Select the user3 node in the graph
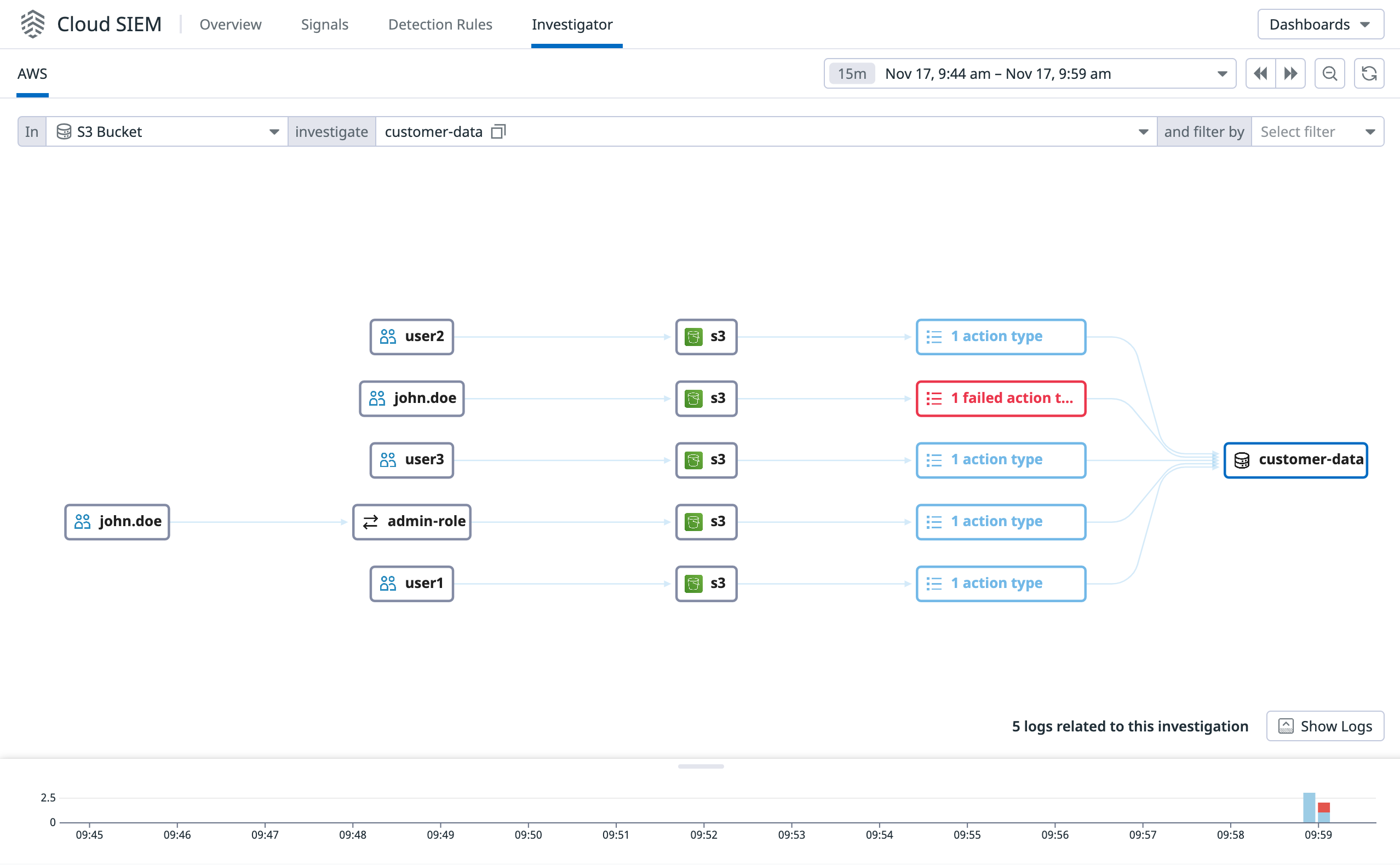The image size is (1400, 865). pyautogui.click(x=411, y=459)
